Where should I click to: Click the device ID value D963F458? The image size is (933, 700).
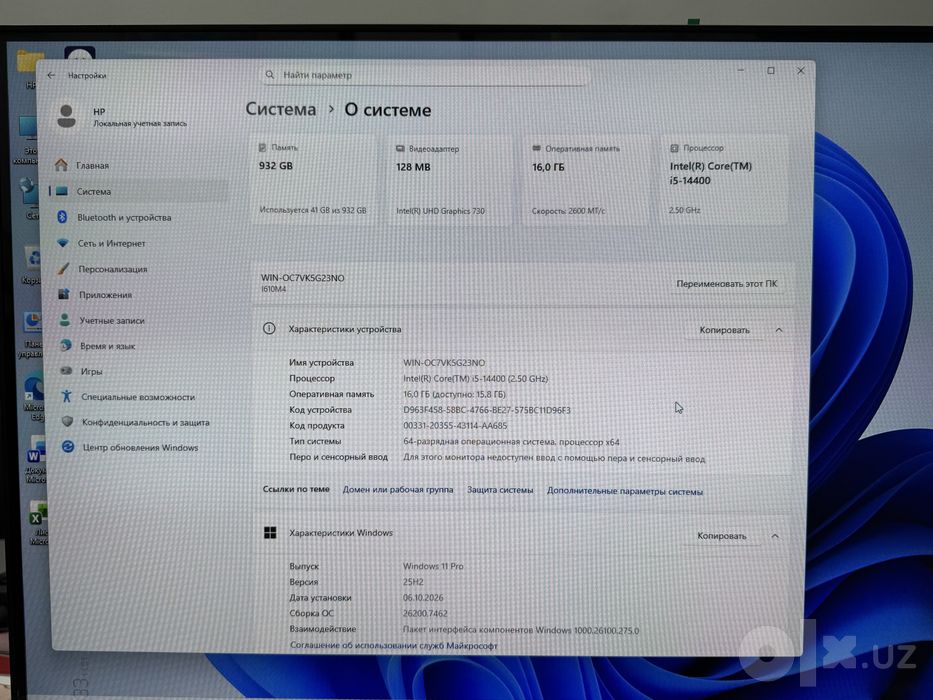click(487, 410)
